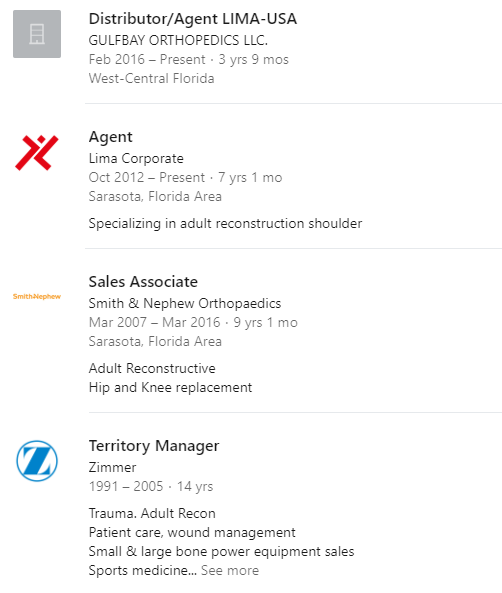This screenshot has height=593, width=502.
Task: Open the Territory Manager job title
Action: [x=154, y=446]
